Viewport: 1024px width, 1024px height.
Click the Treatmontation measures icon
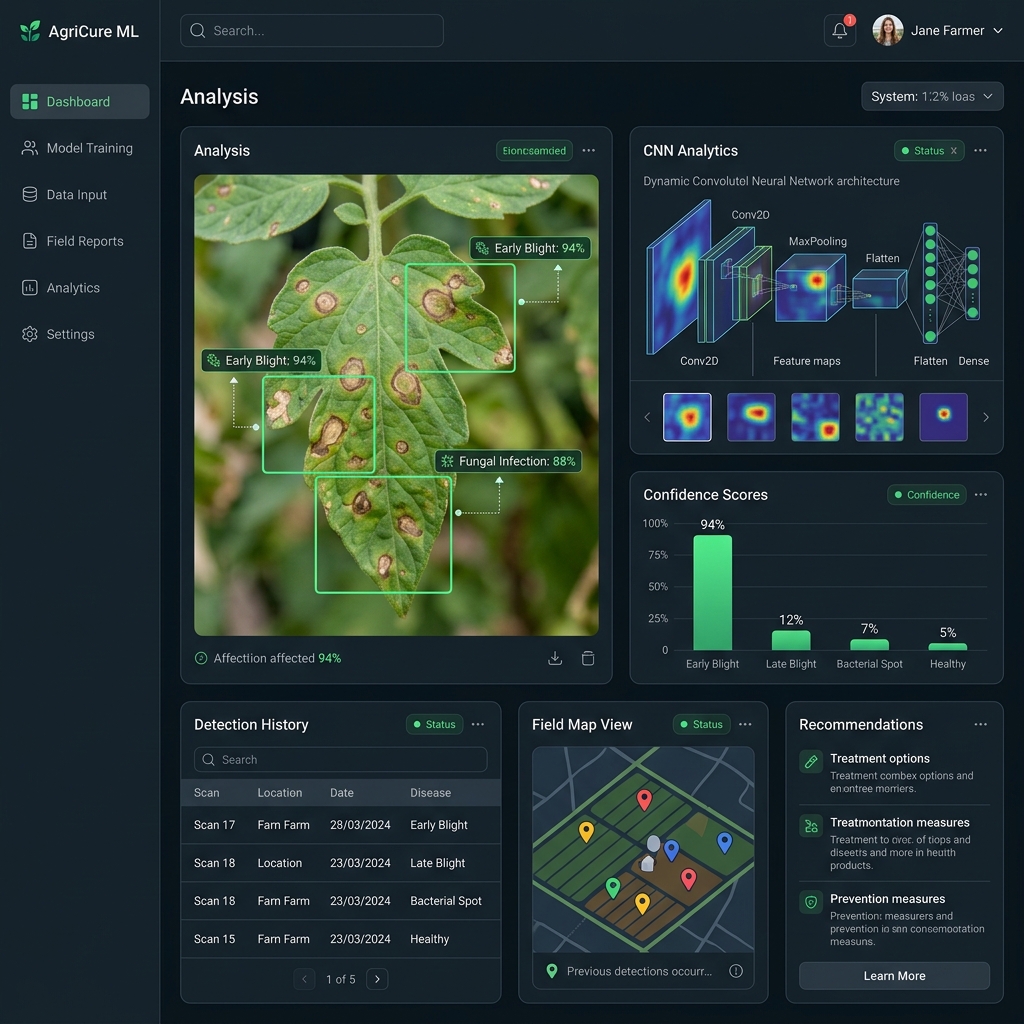[x=811, y=826]
